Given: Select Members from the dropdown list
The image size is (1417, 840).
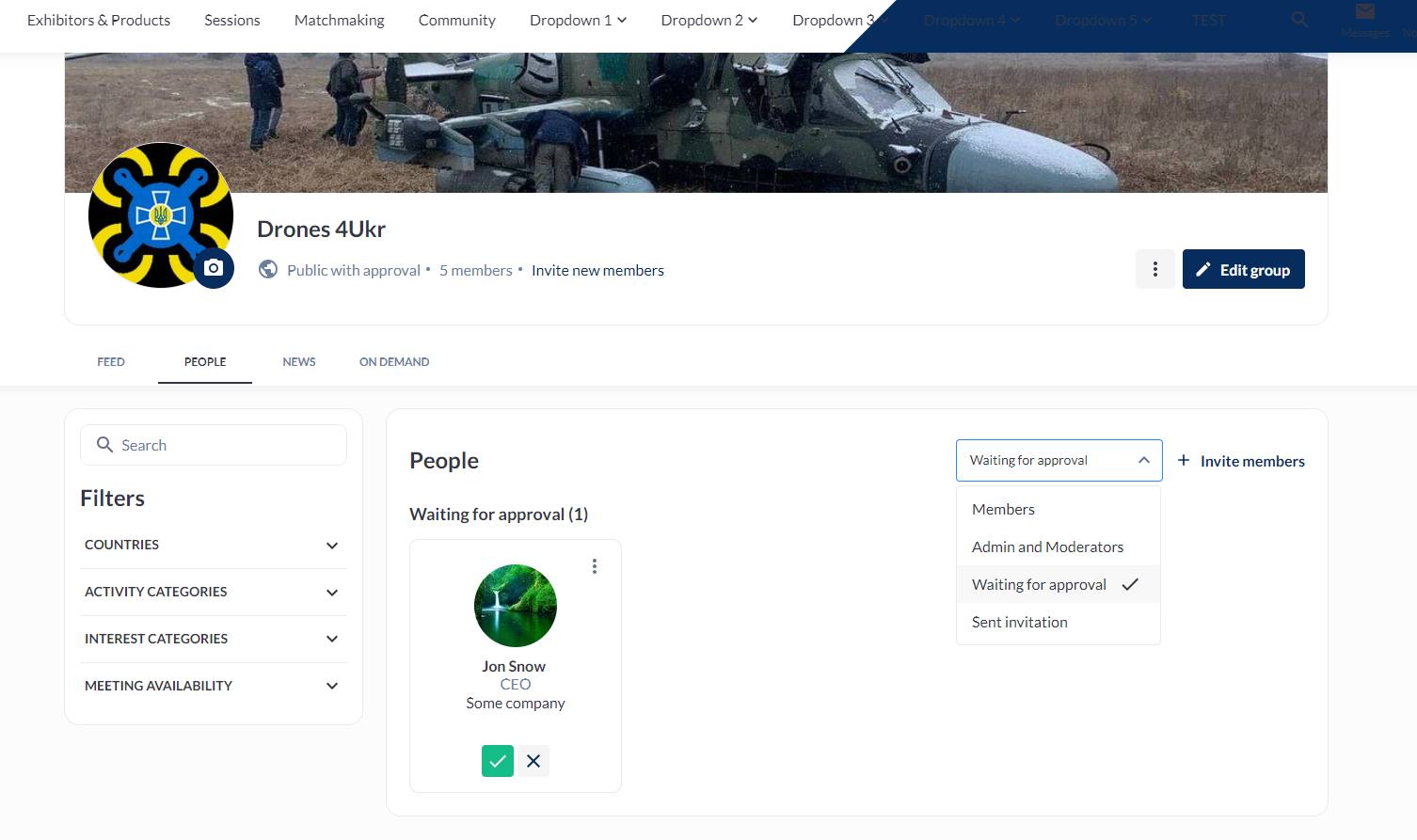Looking at the screenshot, I should coord(1003,509).
